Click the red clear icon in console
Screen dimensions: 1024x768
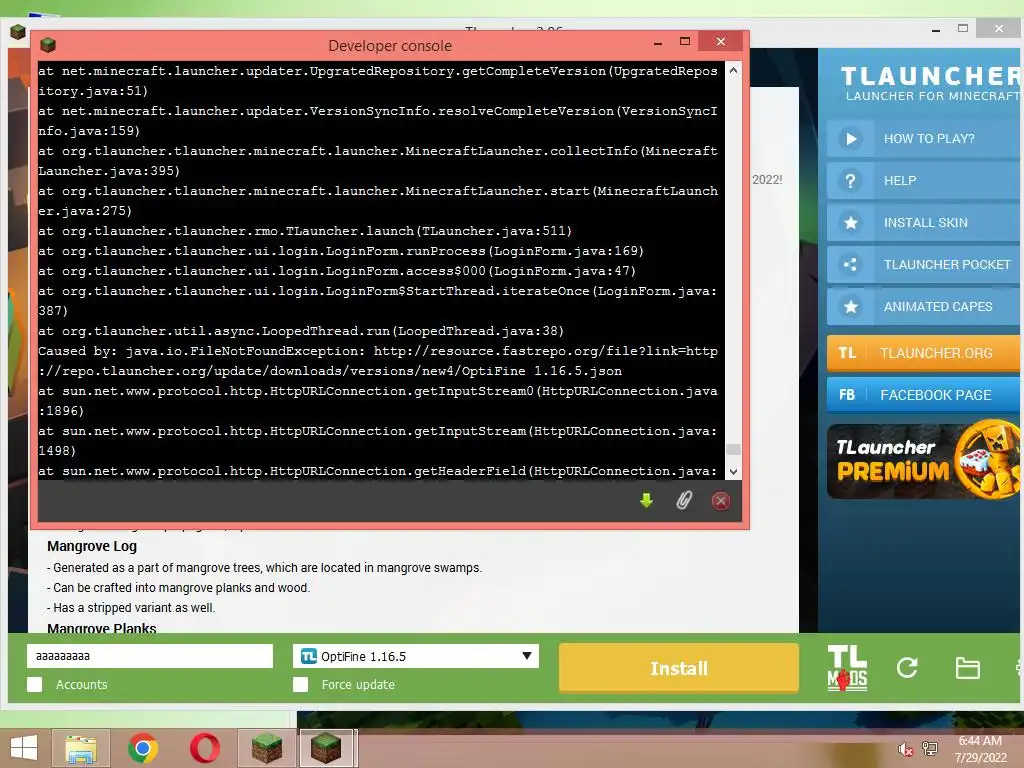pyautogui.click(x=720, y=501)
